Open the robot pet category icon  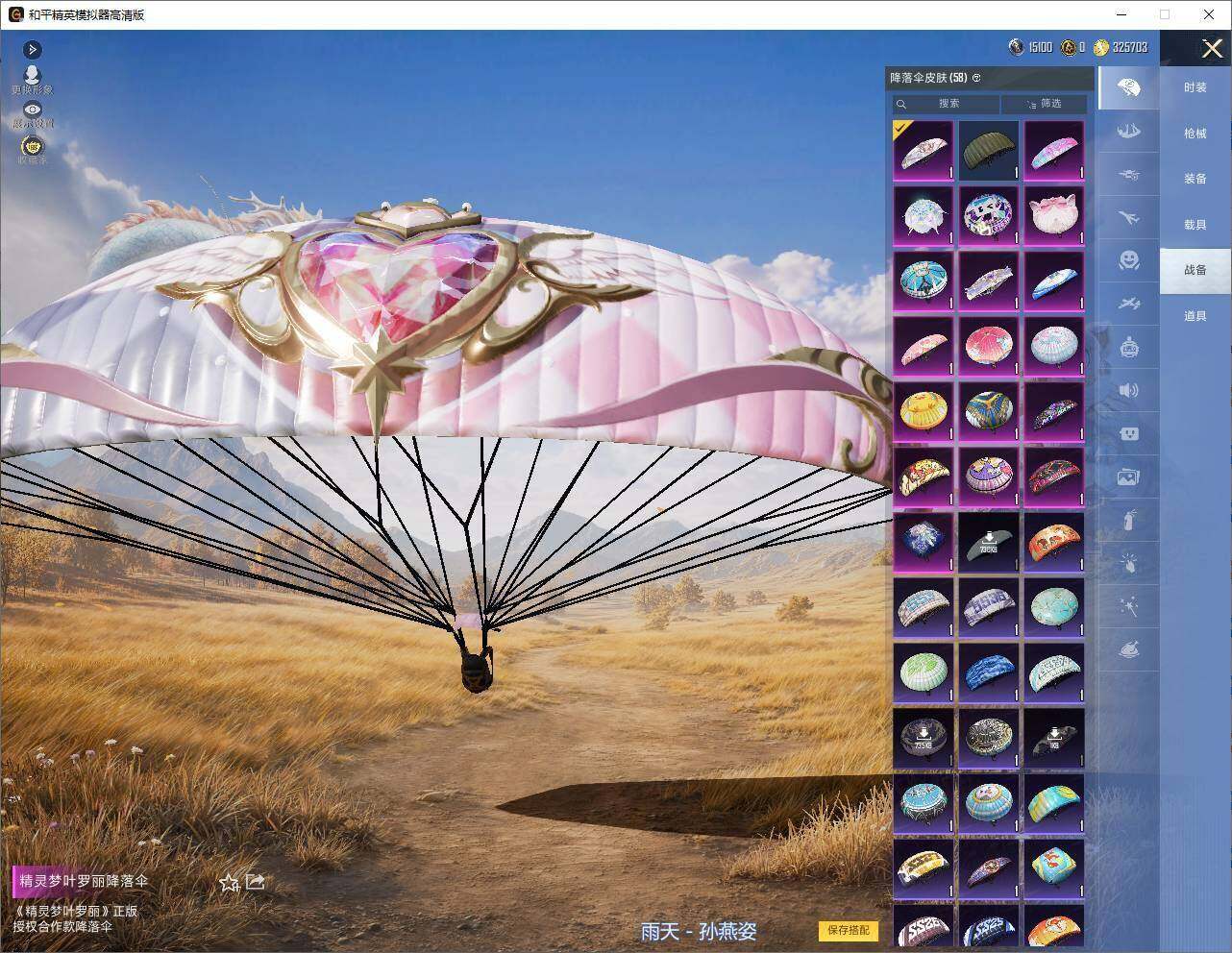coord(1128,347)
